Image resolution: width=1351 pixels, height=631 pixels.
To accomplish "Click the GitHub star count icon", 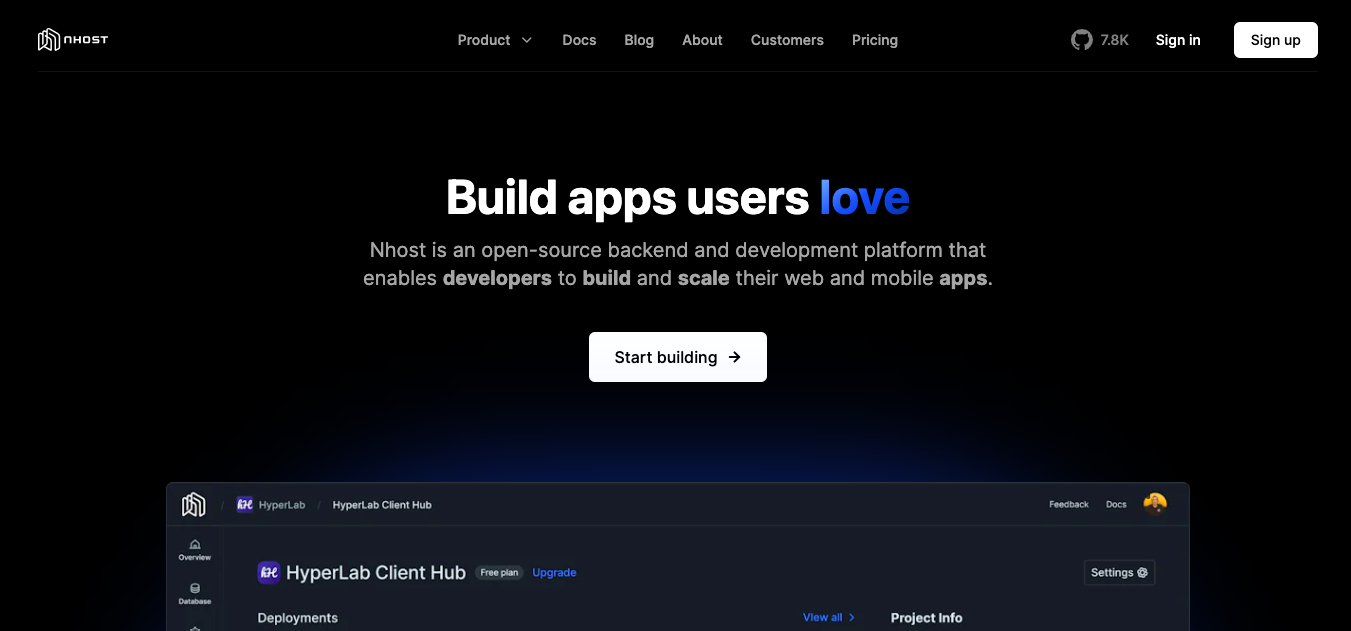I will [x=1081, y=40].
